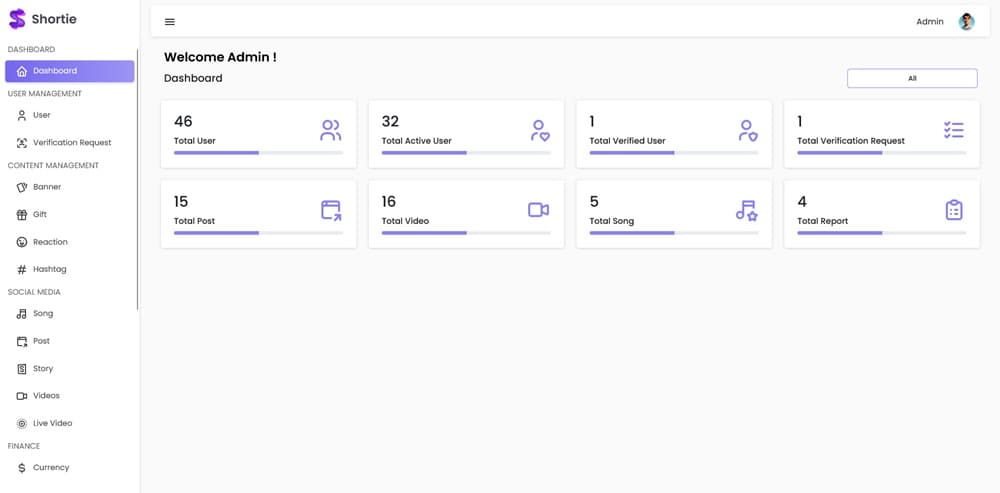
Task: Click the Total Report clipboard icon
Action: click(x=954, y=210)
